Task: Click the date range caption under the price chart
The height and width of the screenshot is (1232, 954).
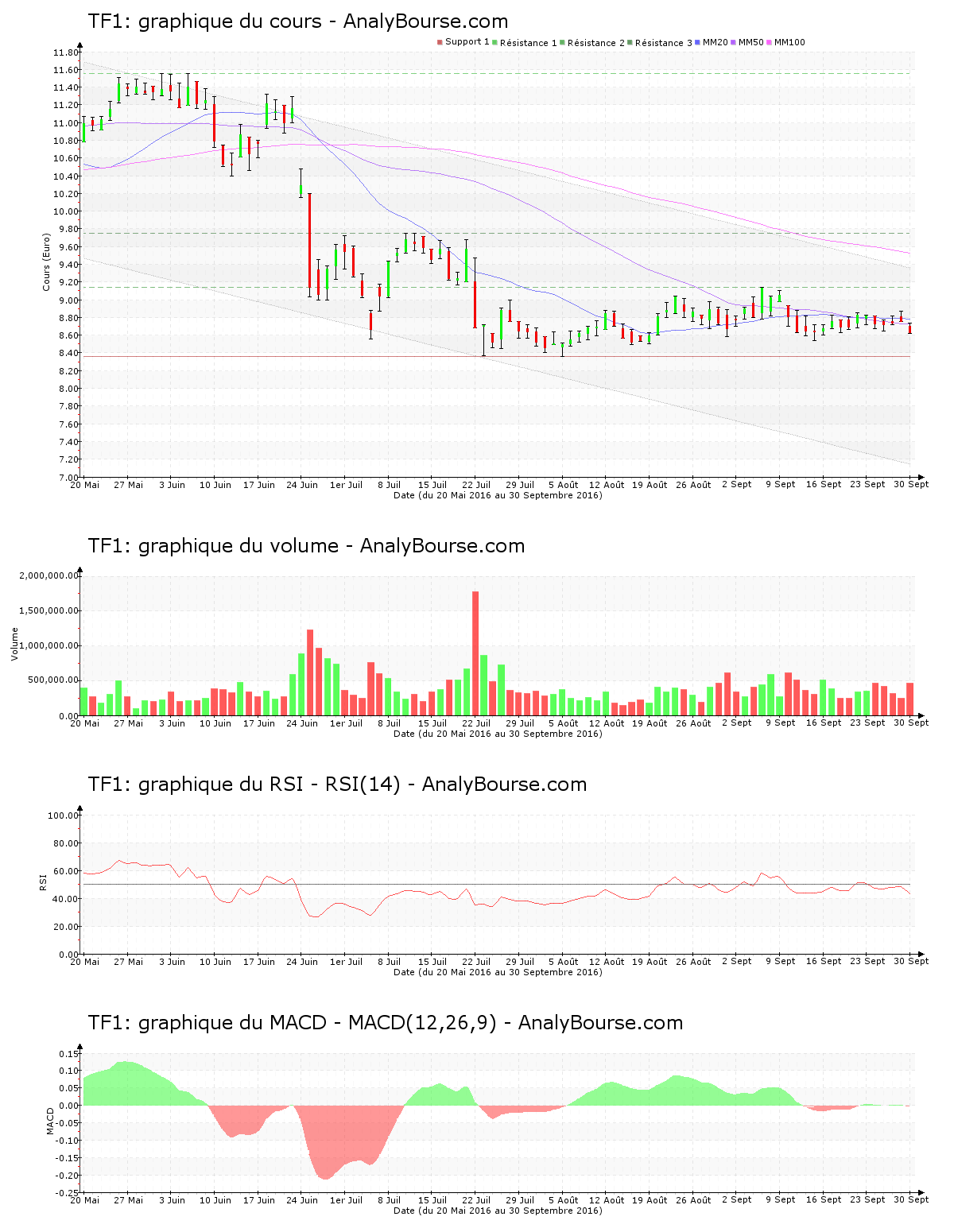Action: pyautogui.click(x=498, y=495)
